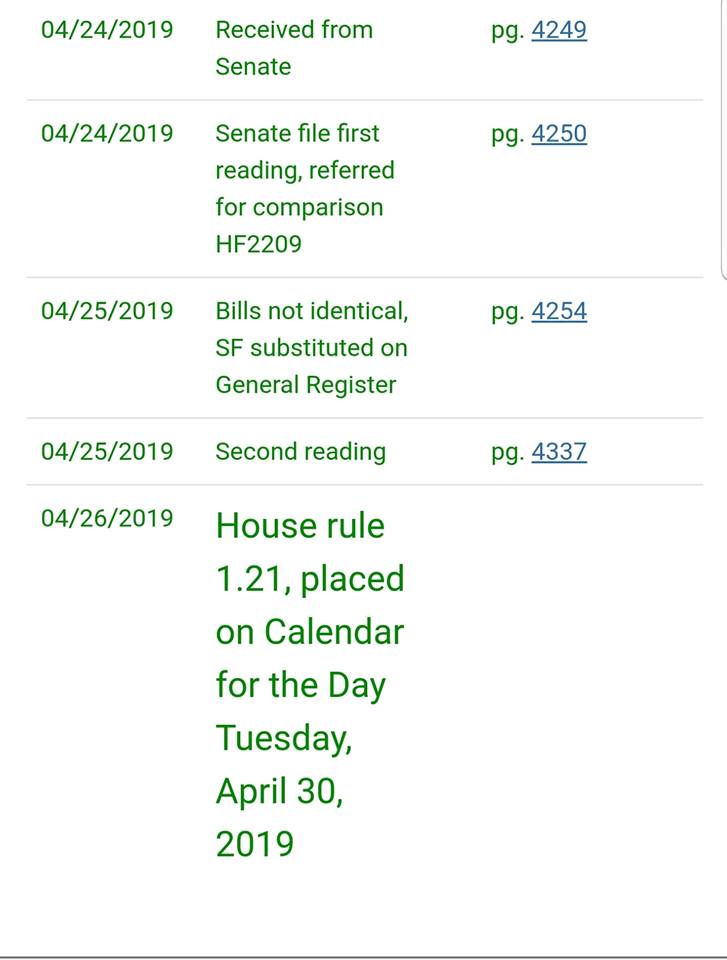This screenshot has height=960, width=727.
Task: Open journal page 4337 link
Action: click(x=559, y=452)
